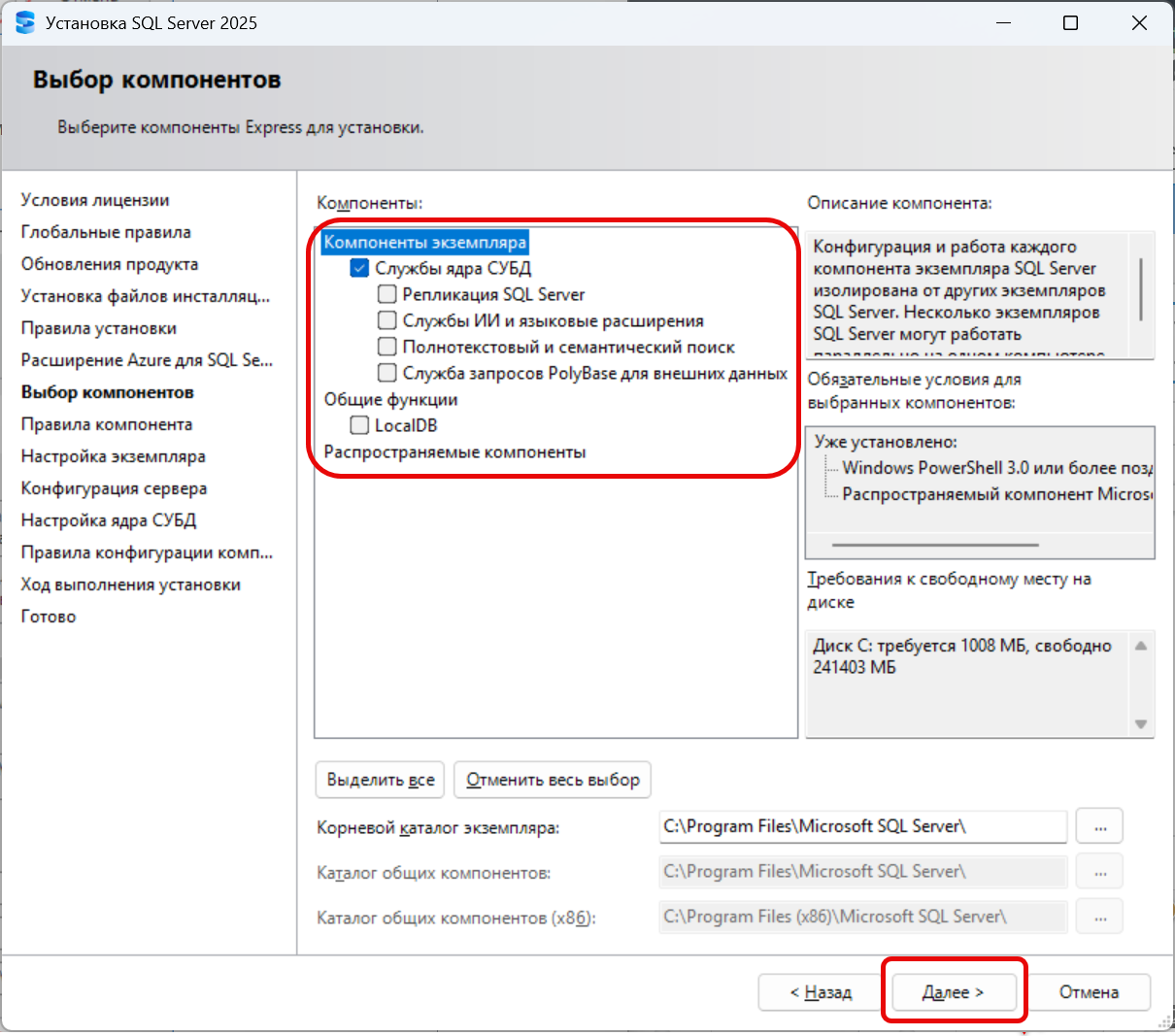1175x1036 pixels.
Task: Select the Правила компонента step
Action: 107,424
